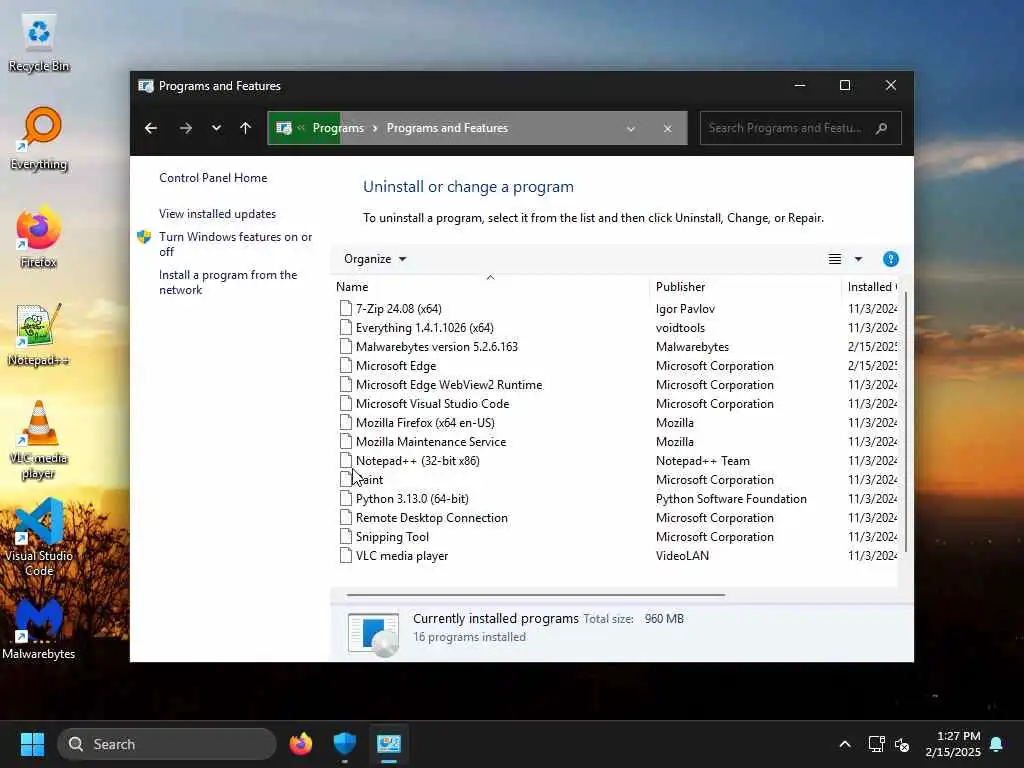The height and width of the screenshot is (768, 1024).
Task: Click publisher Python Software Foundation
Action: [x=731, y=499]
